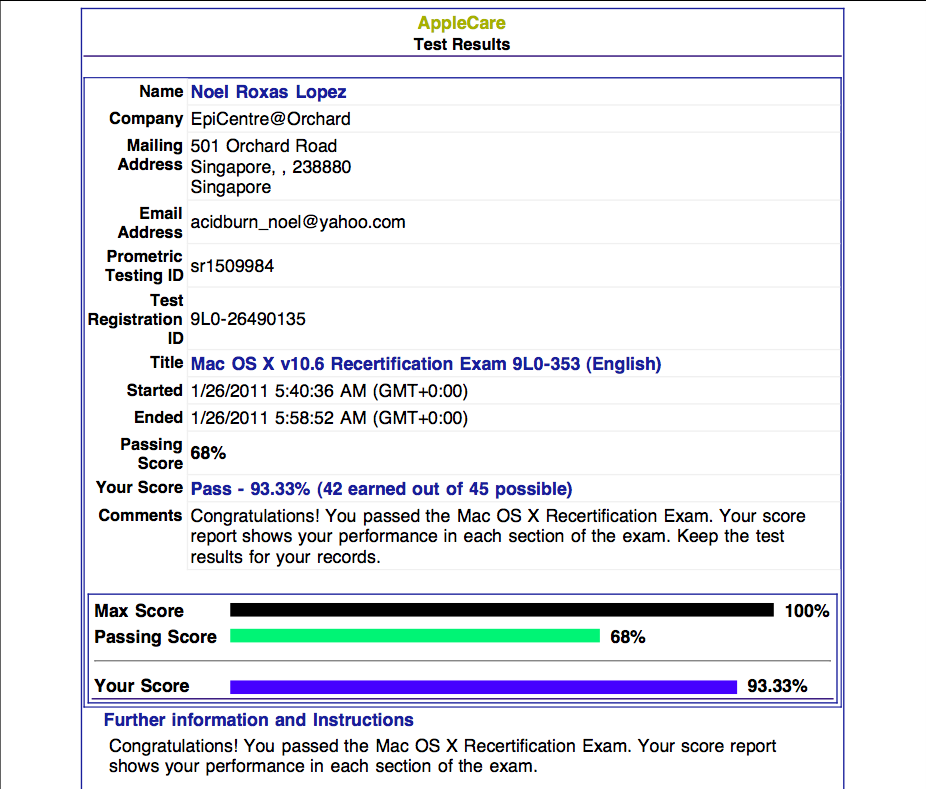Image resolution: width=926 pixels, height=789 pixels.
Task: Click the Noel Roxas Lopez name link
Action: [272, 91]
